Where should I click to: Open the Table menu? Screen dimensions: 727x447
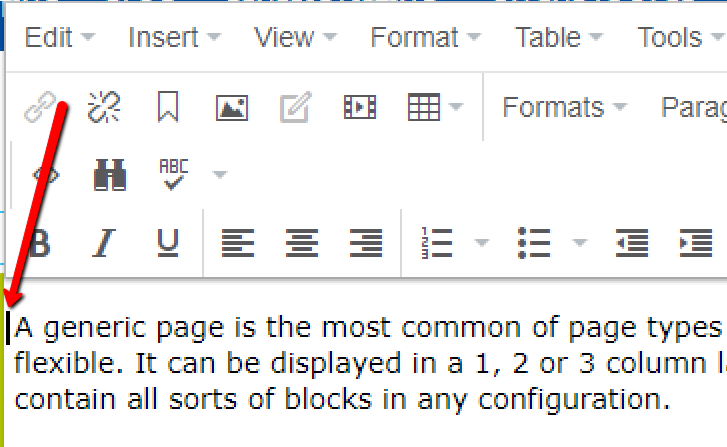click(559, 38)
